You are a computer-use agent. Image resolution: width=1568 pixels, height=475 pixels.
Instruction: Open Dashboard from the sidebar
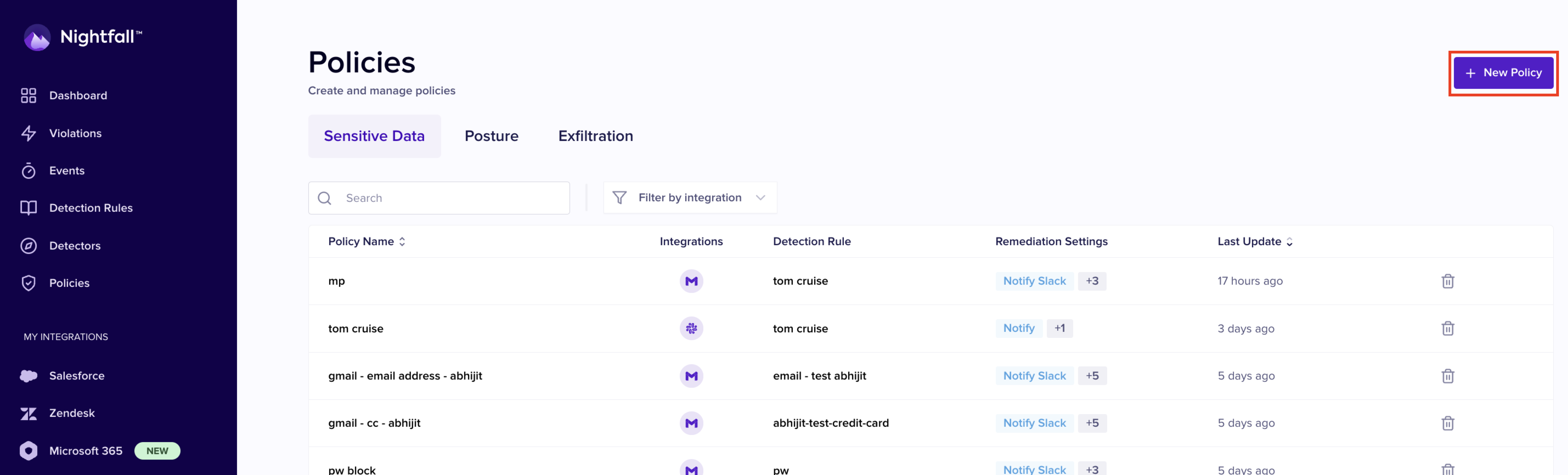coord(77,95)
